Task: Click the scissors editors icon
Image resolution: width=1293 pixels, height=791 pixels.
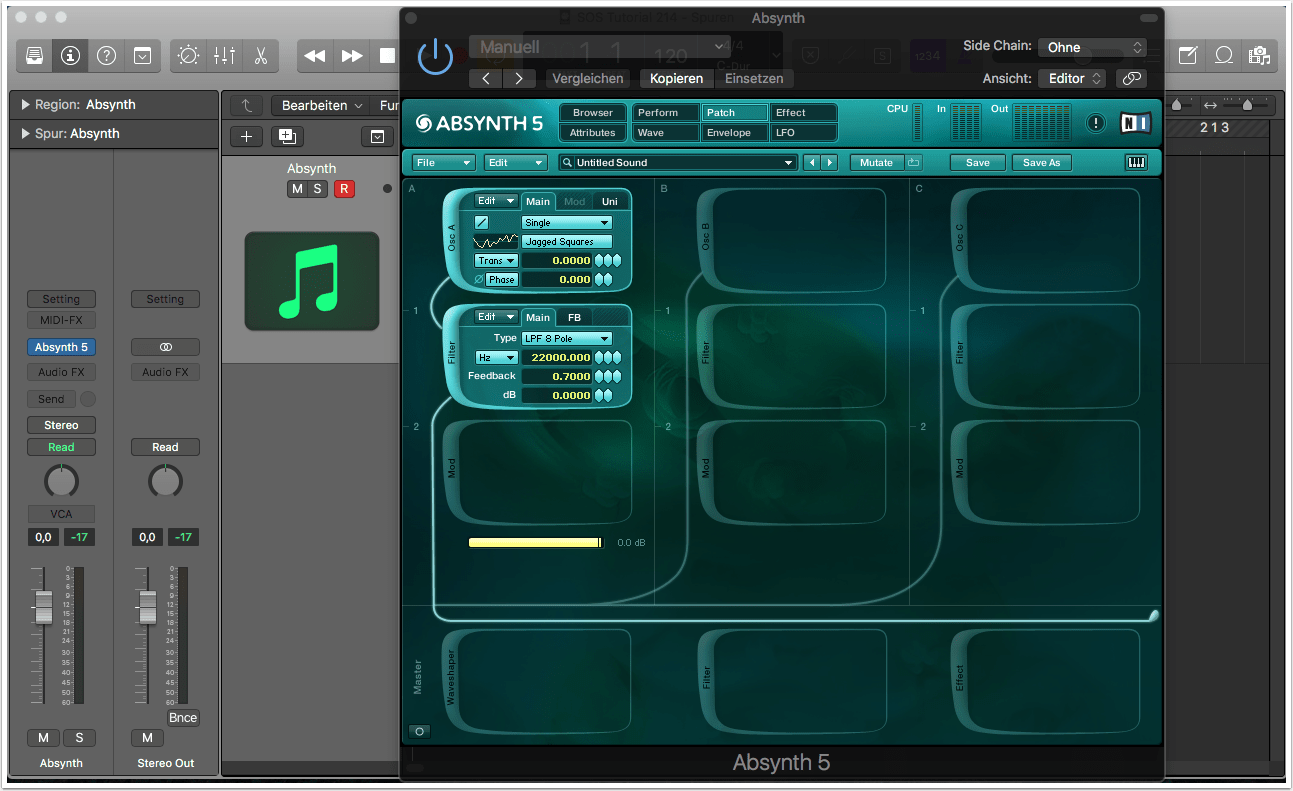Action: click(x=260, y=56)
